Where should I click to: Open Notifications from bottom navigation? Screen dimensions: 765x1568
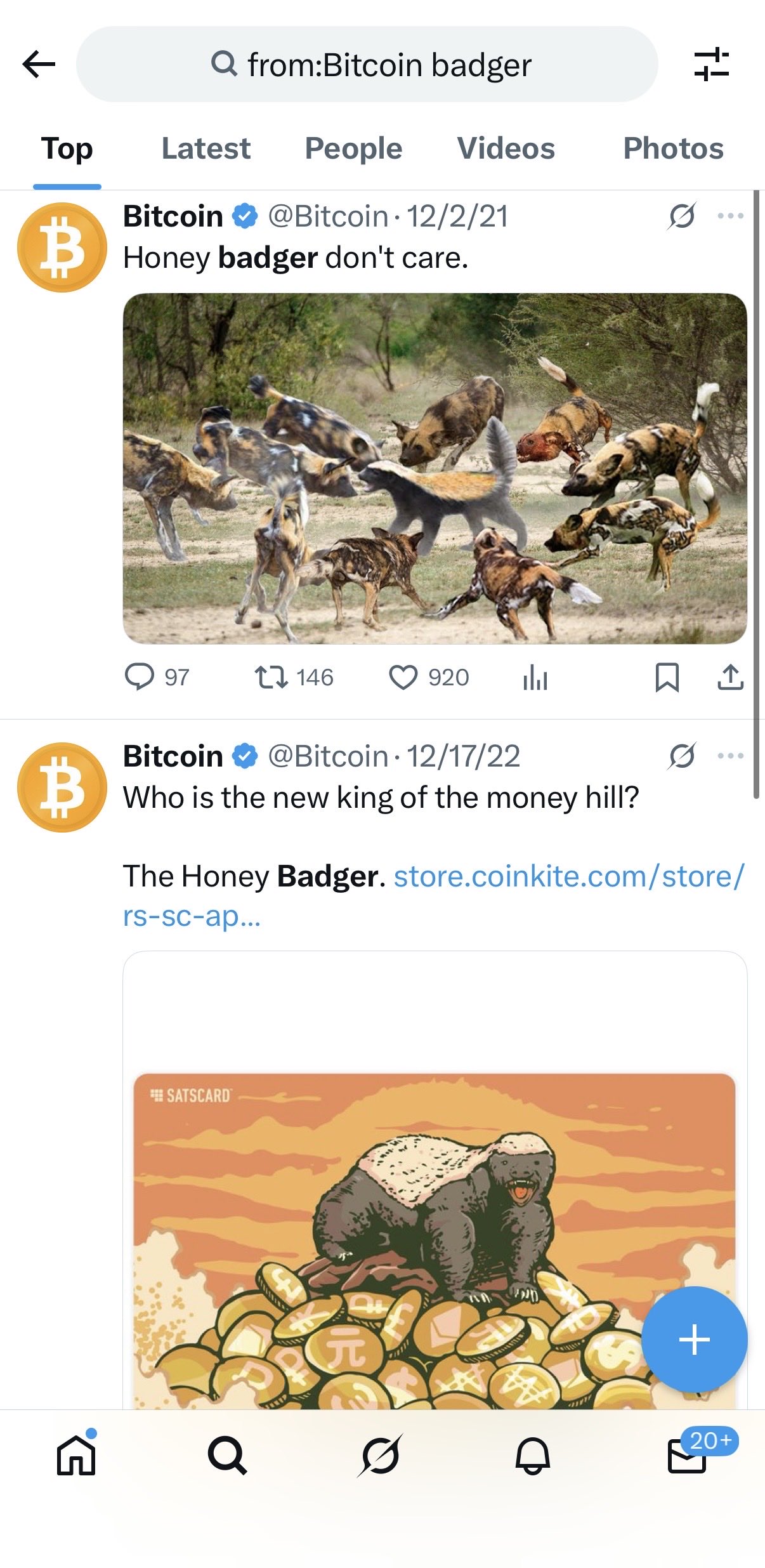[x=533, y=1457]
